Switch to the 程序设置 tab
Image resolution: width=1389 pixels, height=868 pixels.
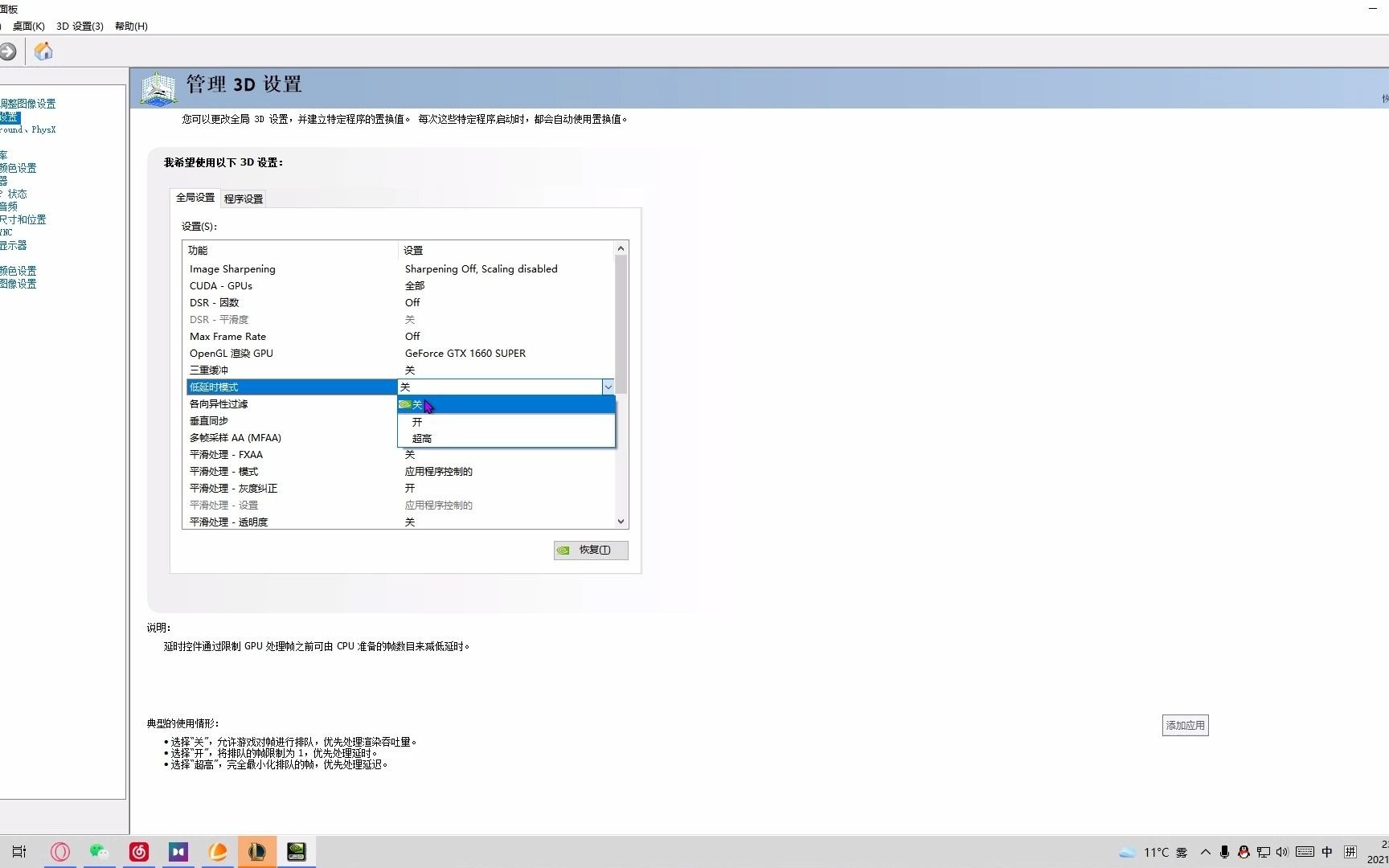pyautogui.click(x=243, y=198)
